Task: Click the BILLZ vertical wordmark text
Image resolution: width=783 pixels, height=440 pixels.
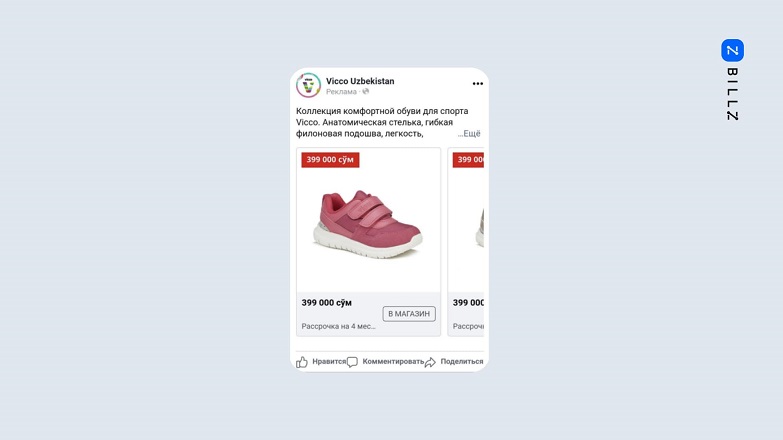Action: [x=732, y=94]
